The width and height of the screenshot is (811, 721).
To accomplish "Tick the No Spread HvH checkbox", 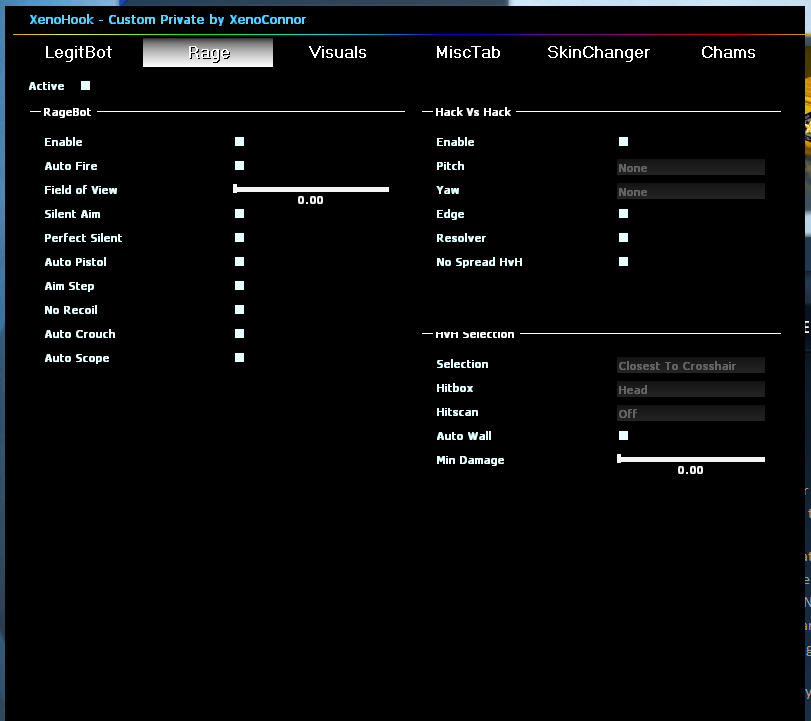I will point(624,262).
